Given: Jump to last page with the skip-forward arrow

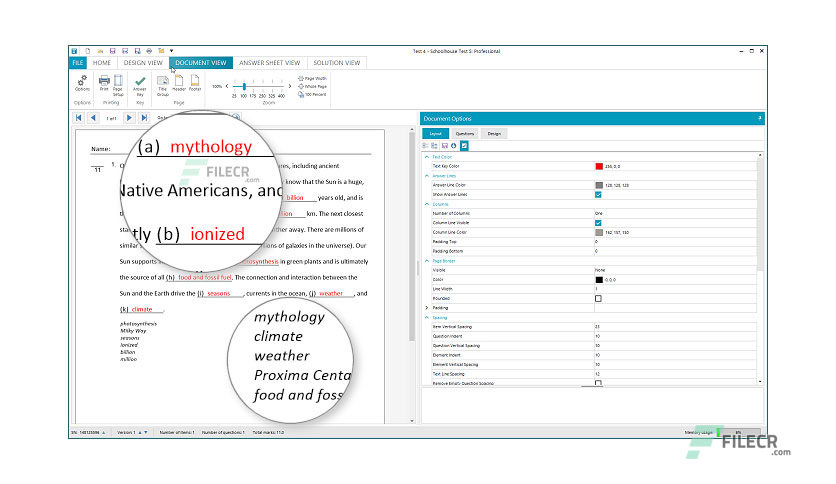Looking at the screenshot, I should point(143,118).
